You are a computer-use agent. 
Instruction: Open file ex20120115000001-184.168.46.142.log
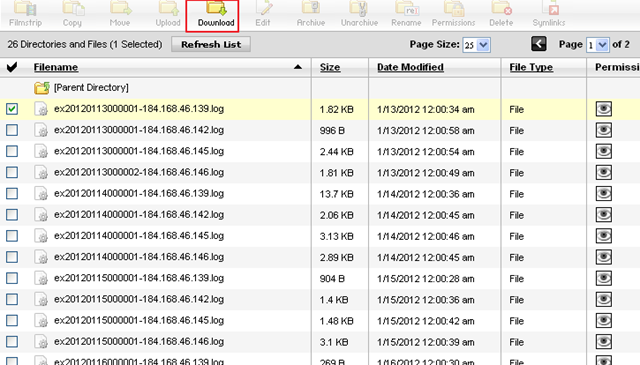[x=139, y=299]
